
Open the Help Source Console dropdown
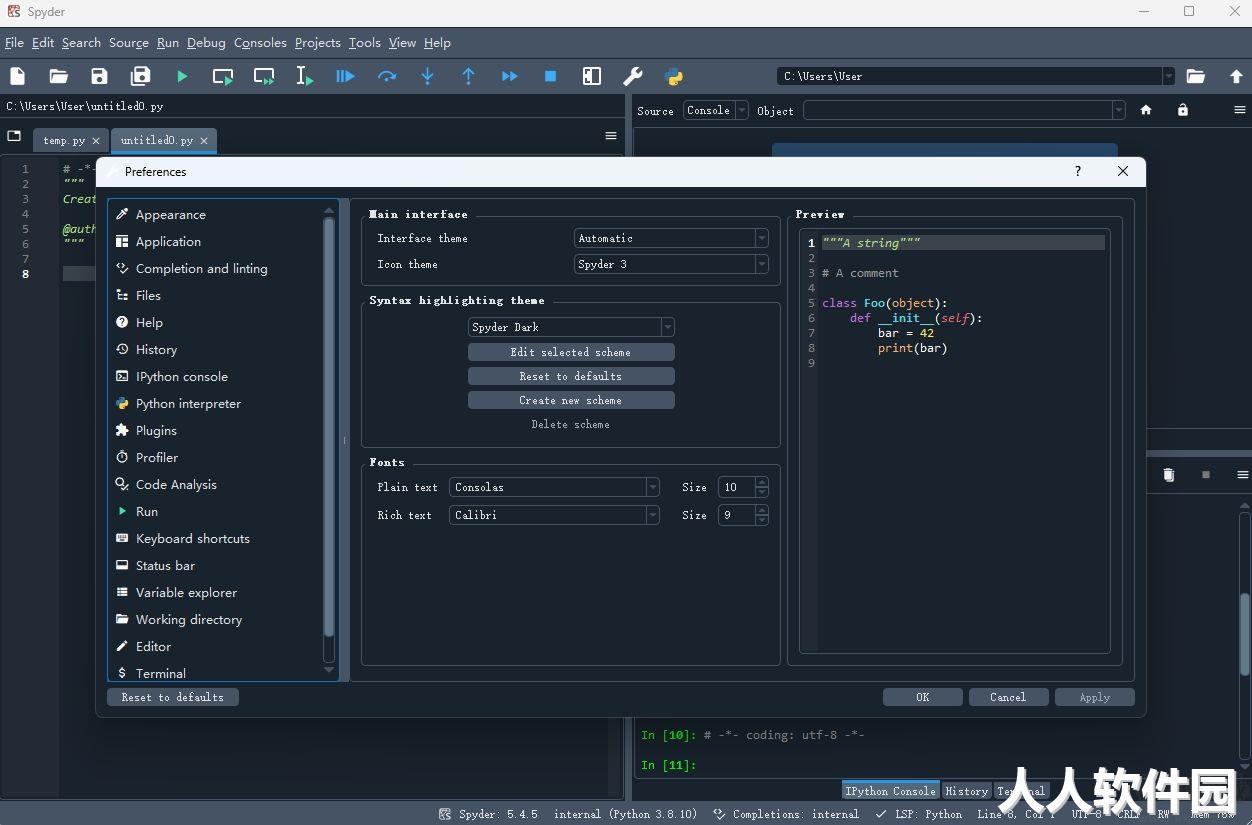coord(715,110)
